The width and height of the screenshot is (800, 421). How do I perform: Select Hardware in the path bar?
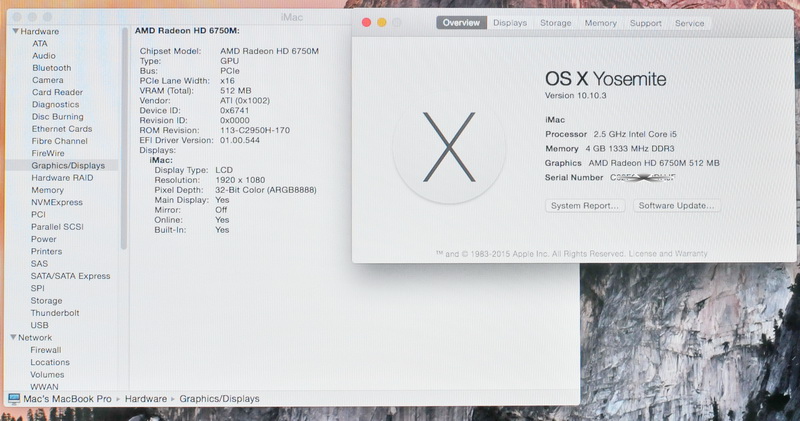[x=146, y=399]
